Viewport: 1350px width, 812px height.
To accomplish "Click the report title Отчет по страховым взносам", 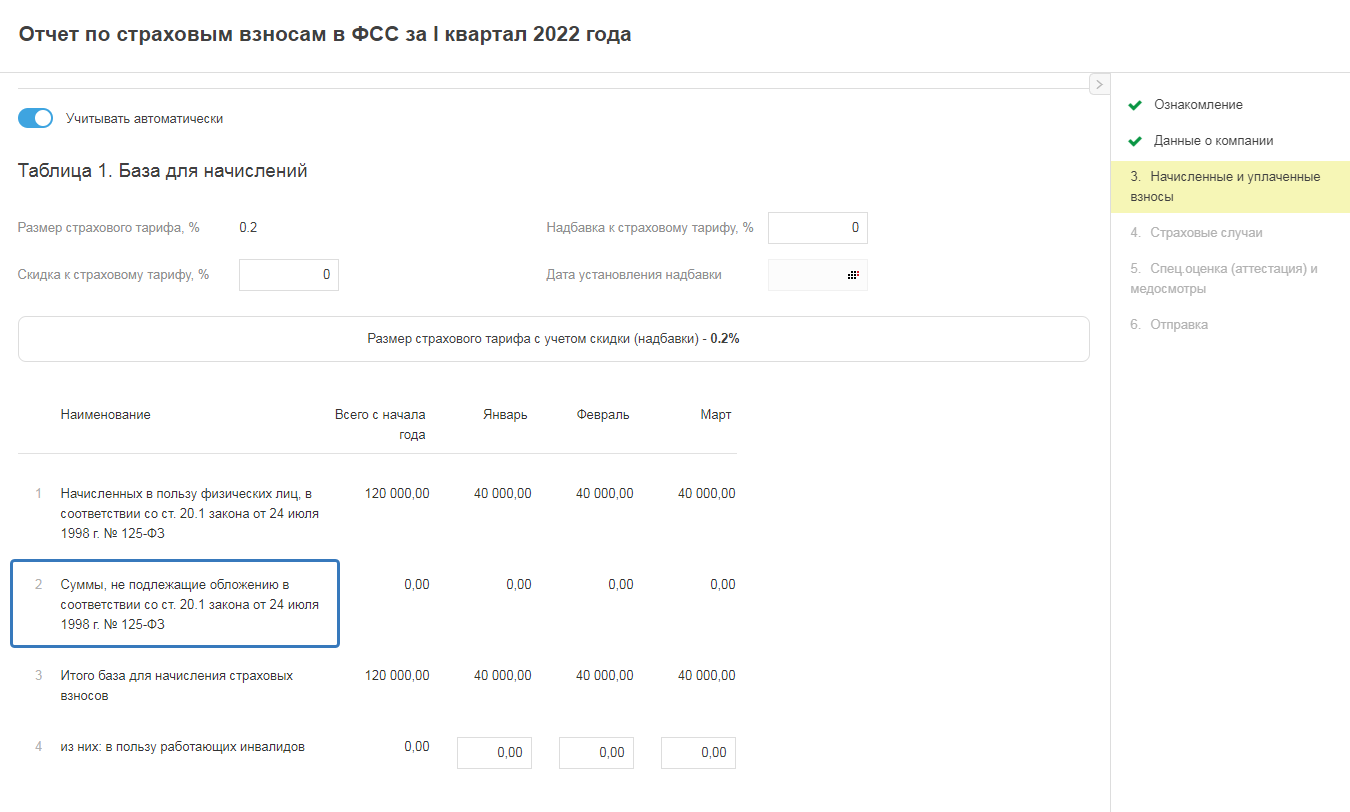I will click(325, 34).
